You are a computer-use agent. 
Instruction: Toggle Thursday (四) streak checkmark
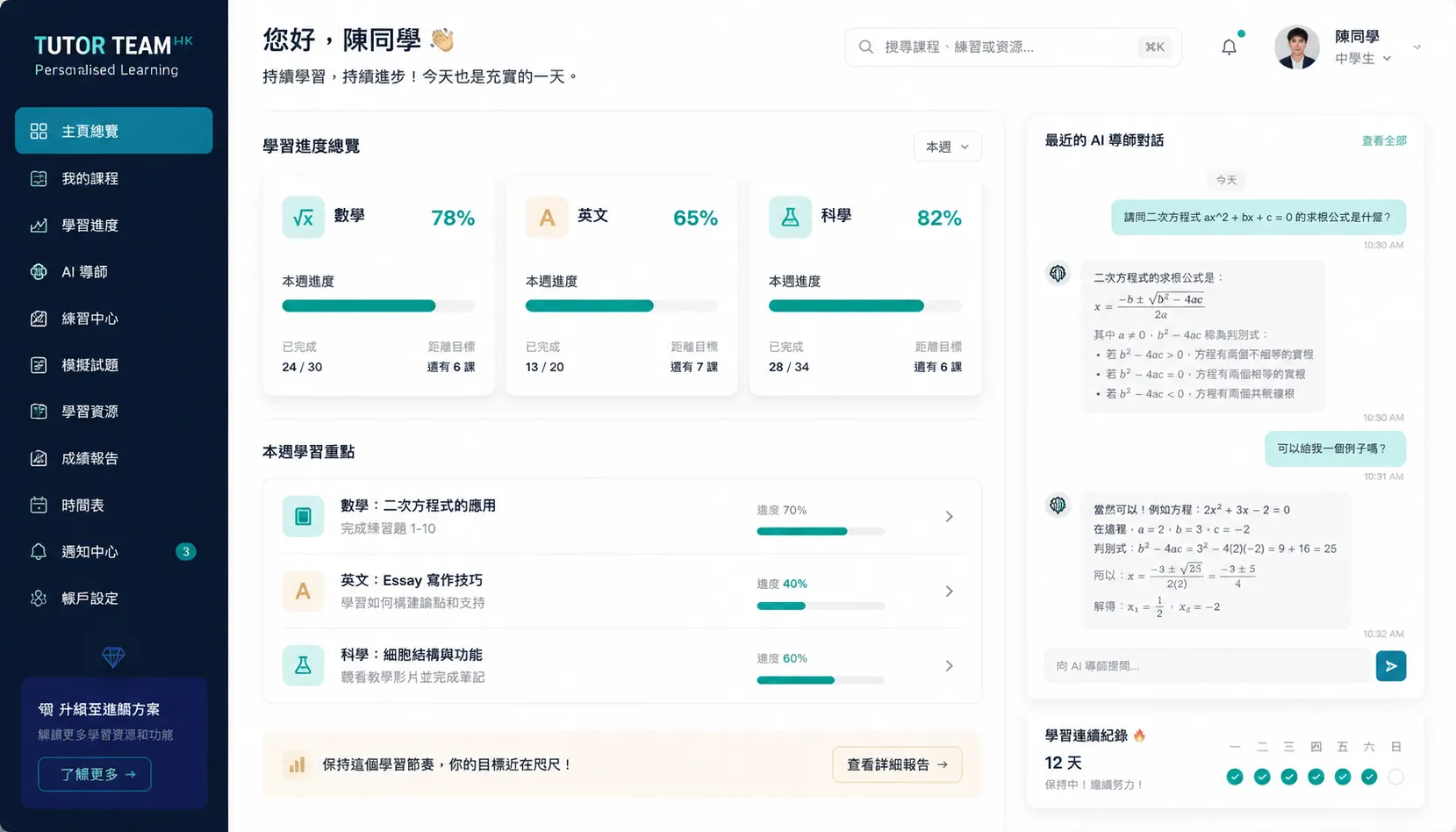click(x=1316, y=777)
